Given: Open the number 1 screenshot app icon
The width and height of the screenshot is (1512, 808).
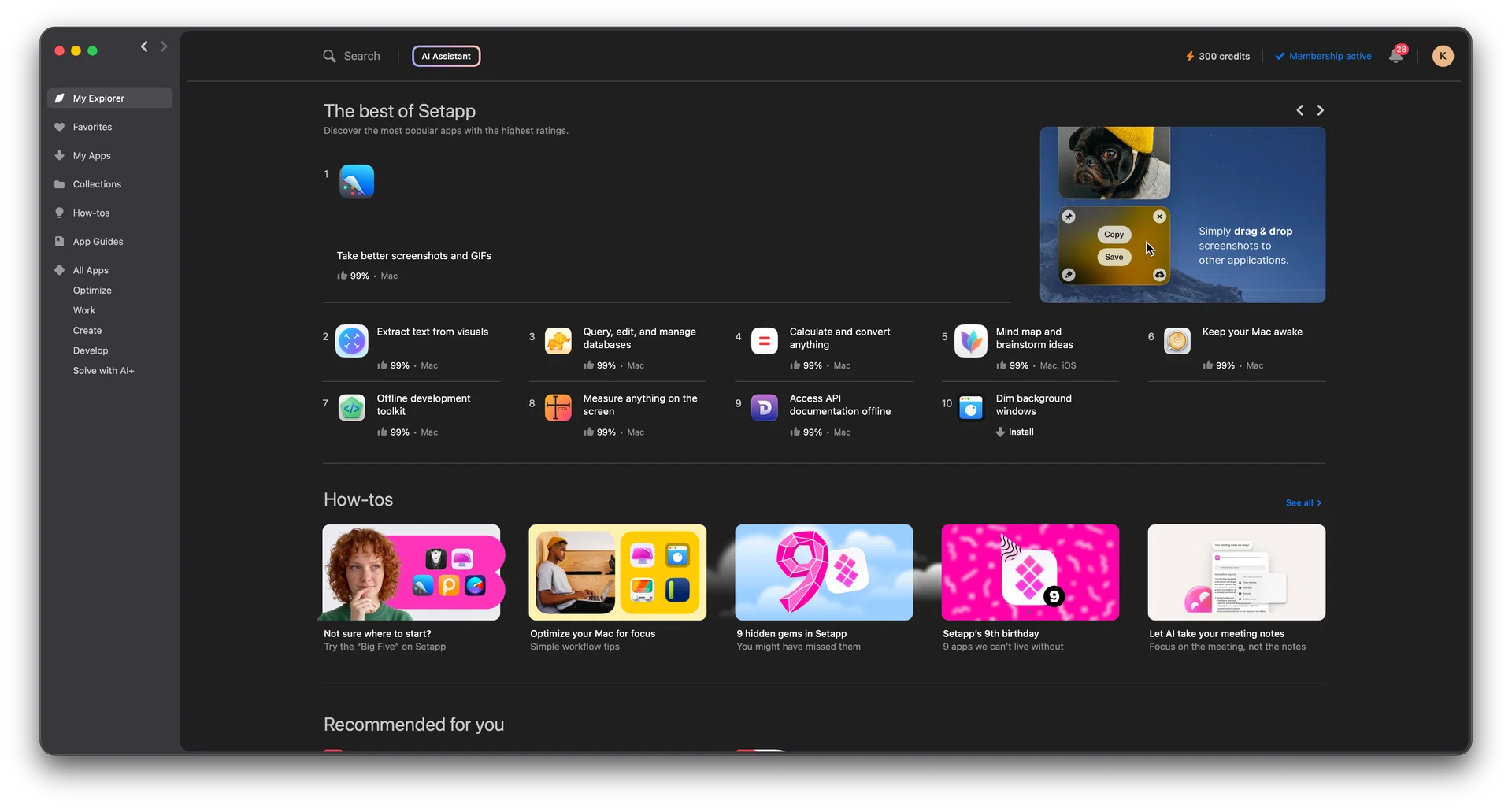Looking at the screenshot, I should pos(357,182).
